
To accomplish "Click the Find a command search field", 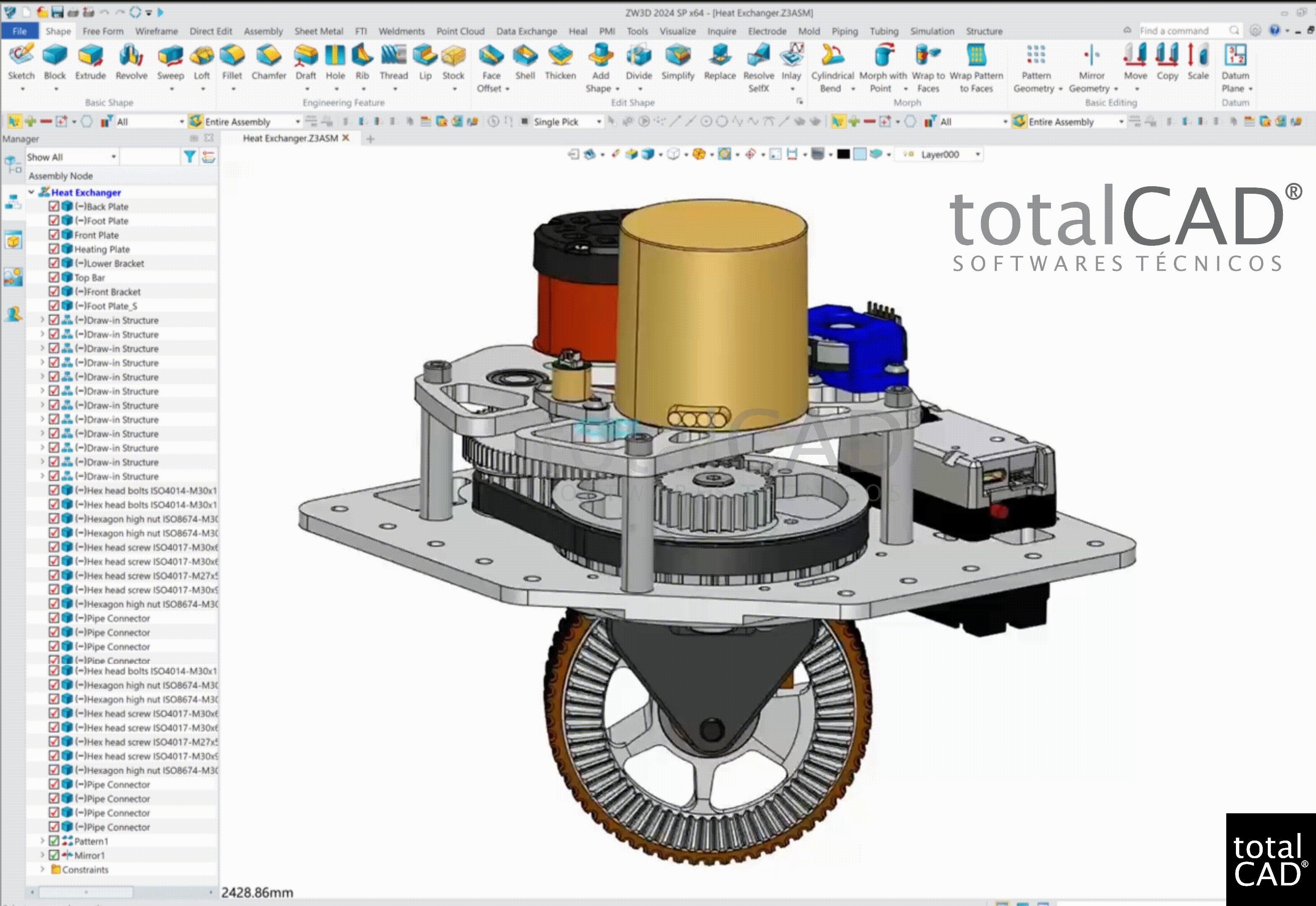I will (x=1181, y=31).
